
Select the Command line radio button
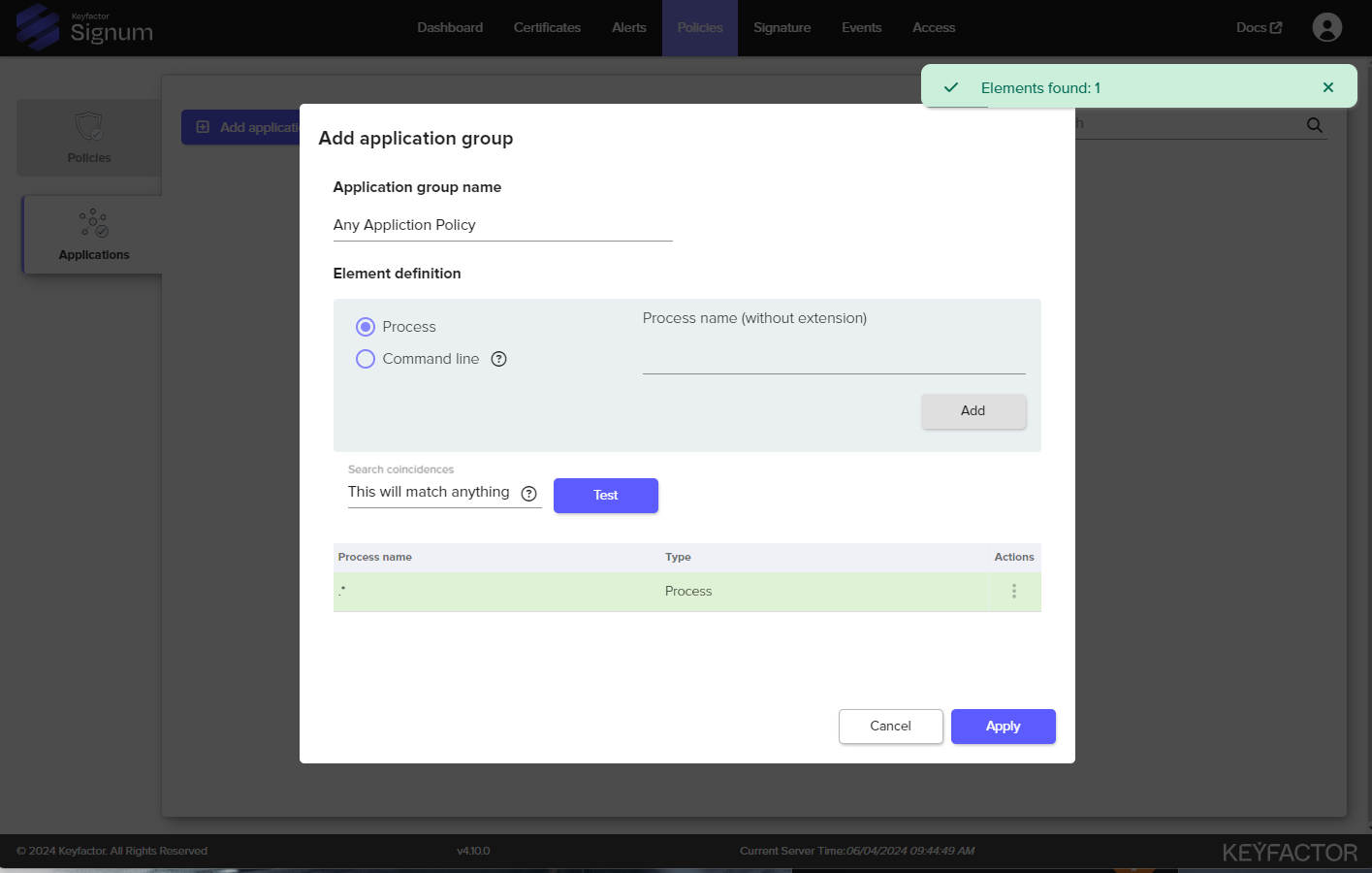366,359
